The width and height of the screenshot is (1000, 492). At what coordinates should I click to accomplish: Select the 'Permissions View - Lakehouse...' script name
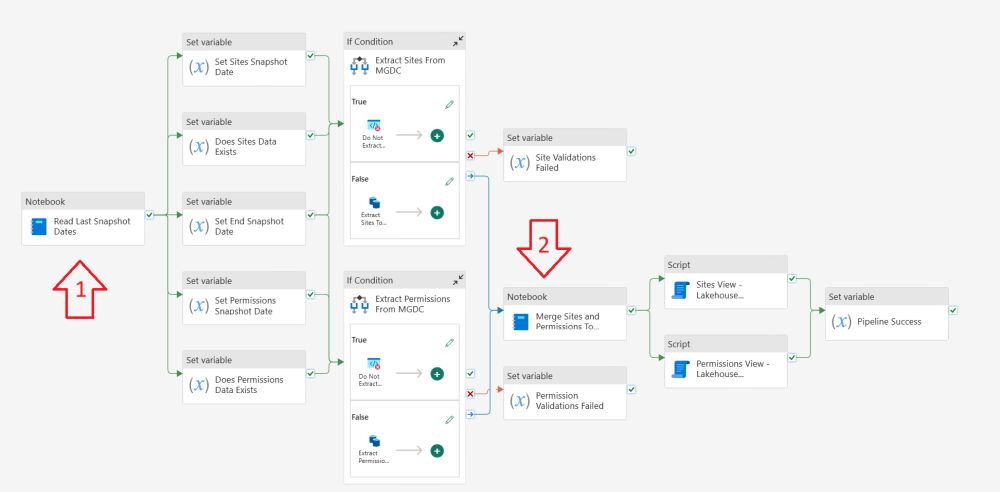pos(733,369)
